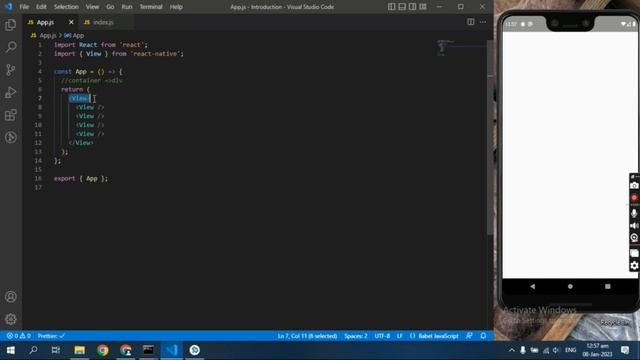Toggle primary side bar layout icon
The width and height of the screenshot is (640, 360).
tap(391, 7)
